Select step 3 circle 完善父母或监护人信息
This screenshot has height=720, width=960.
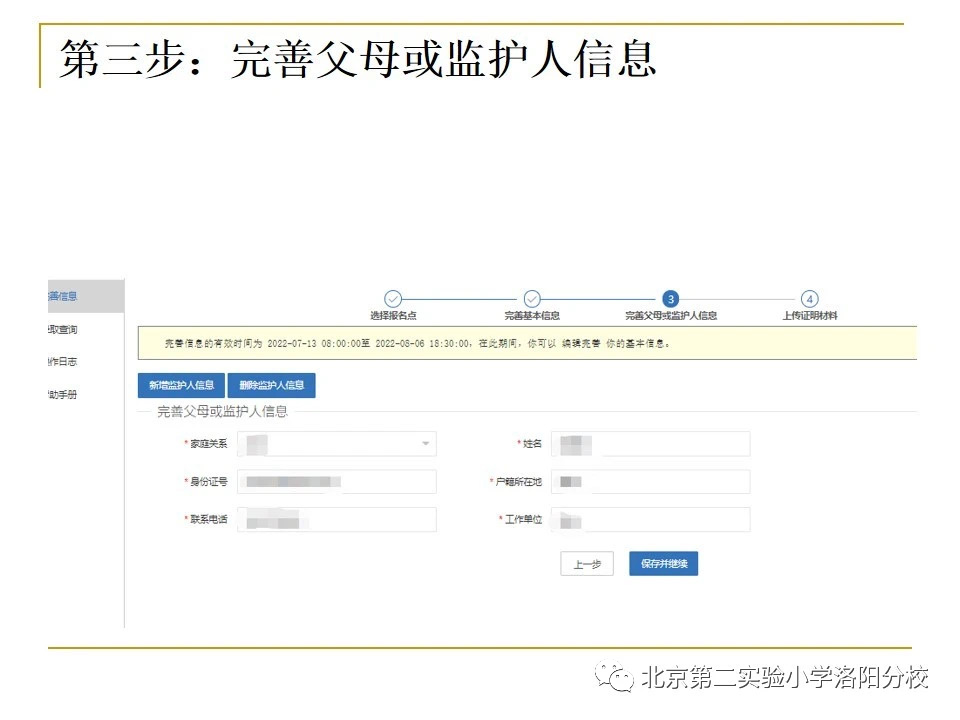coord(670,298)
